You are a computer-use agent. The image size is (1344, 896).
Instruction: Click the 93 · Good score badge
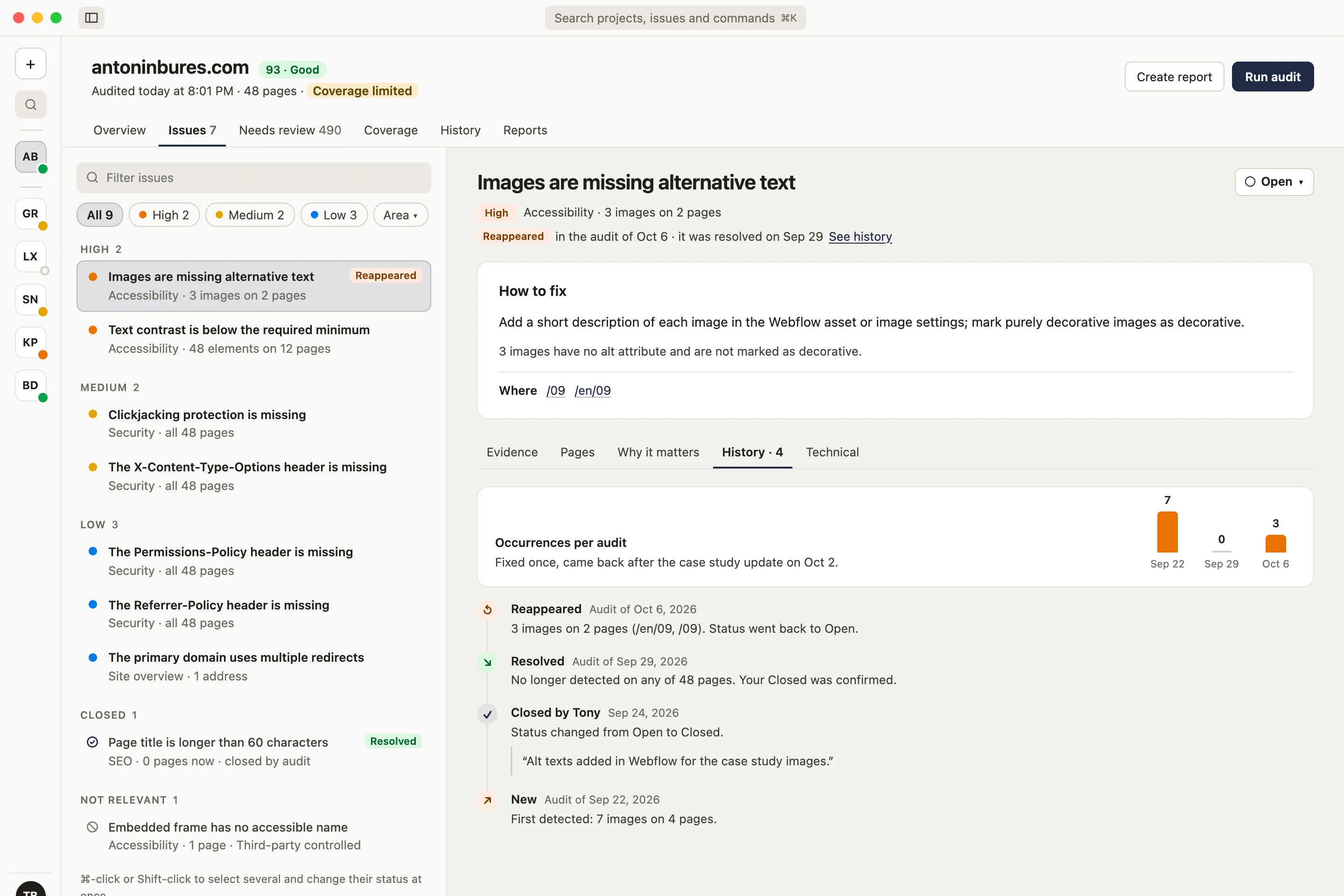[292, 70]
